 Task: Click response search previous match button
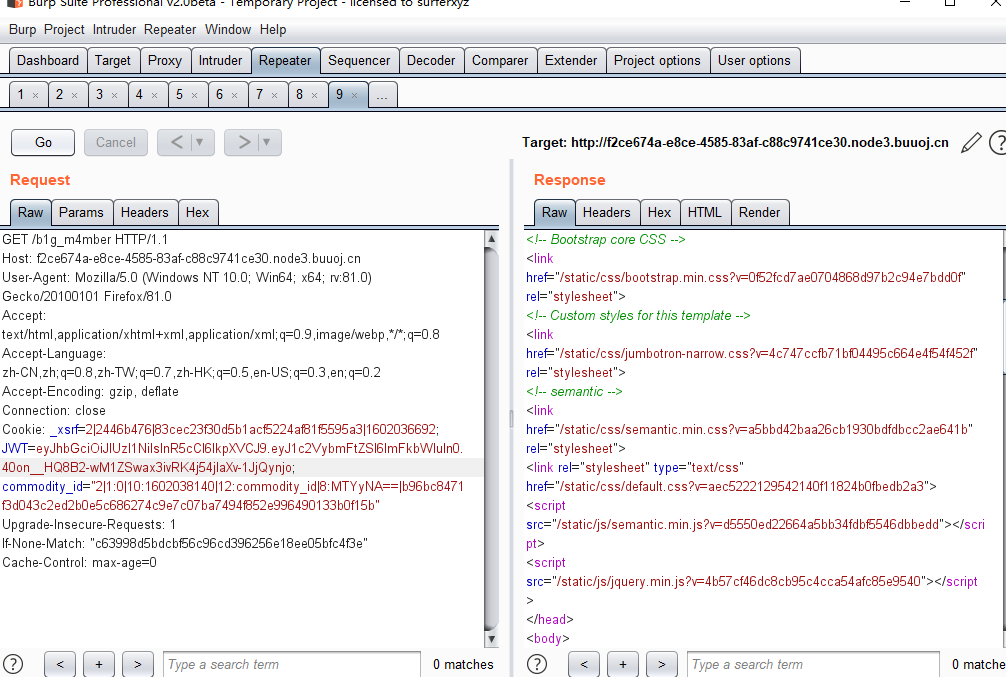pyautogui.click(x=584, y=664)
